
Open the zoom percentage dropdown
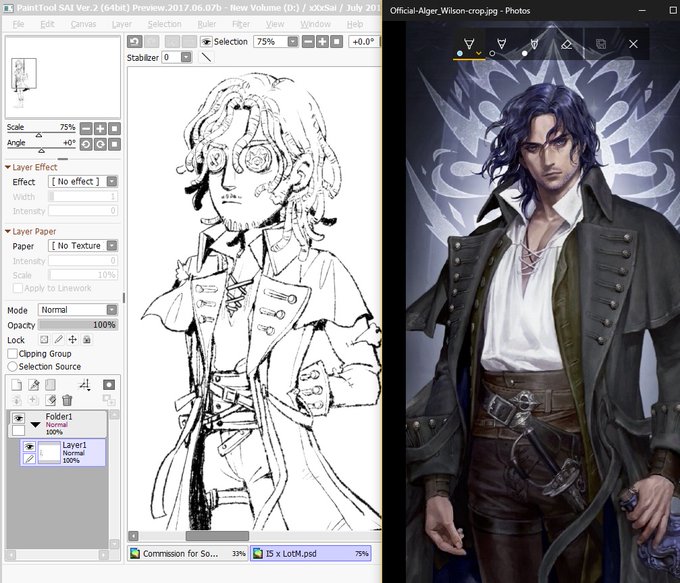point(293,42)
